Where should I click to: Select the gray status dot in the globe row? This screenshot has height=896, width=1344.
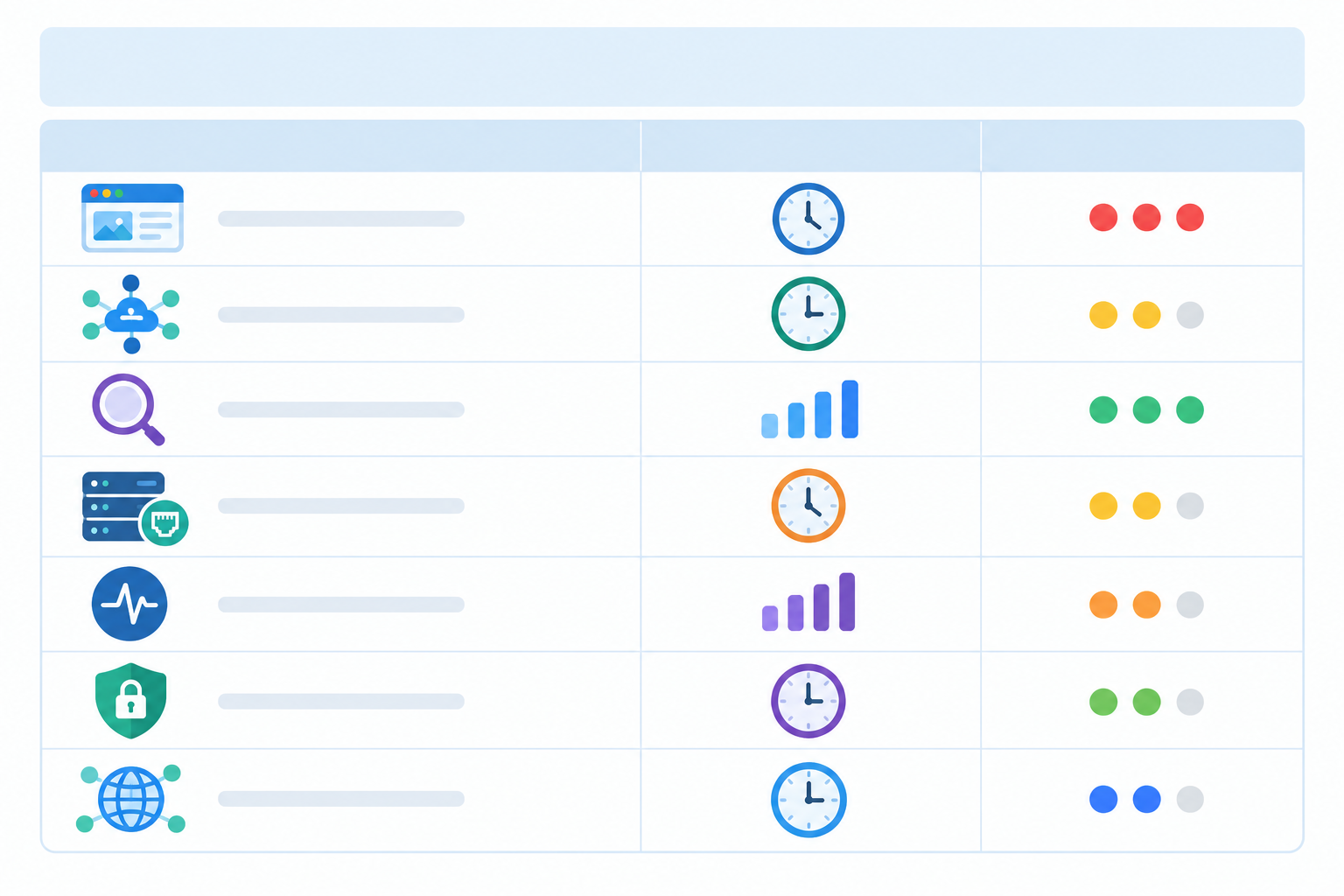pos(1190,799)
